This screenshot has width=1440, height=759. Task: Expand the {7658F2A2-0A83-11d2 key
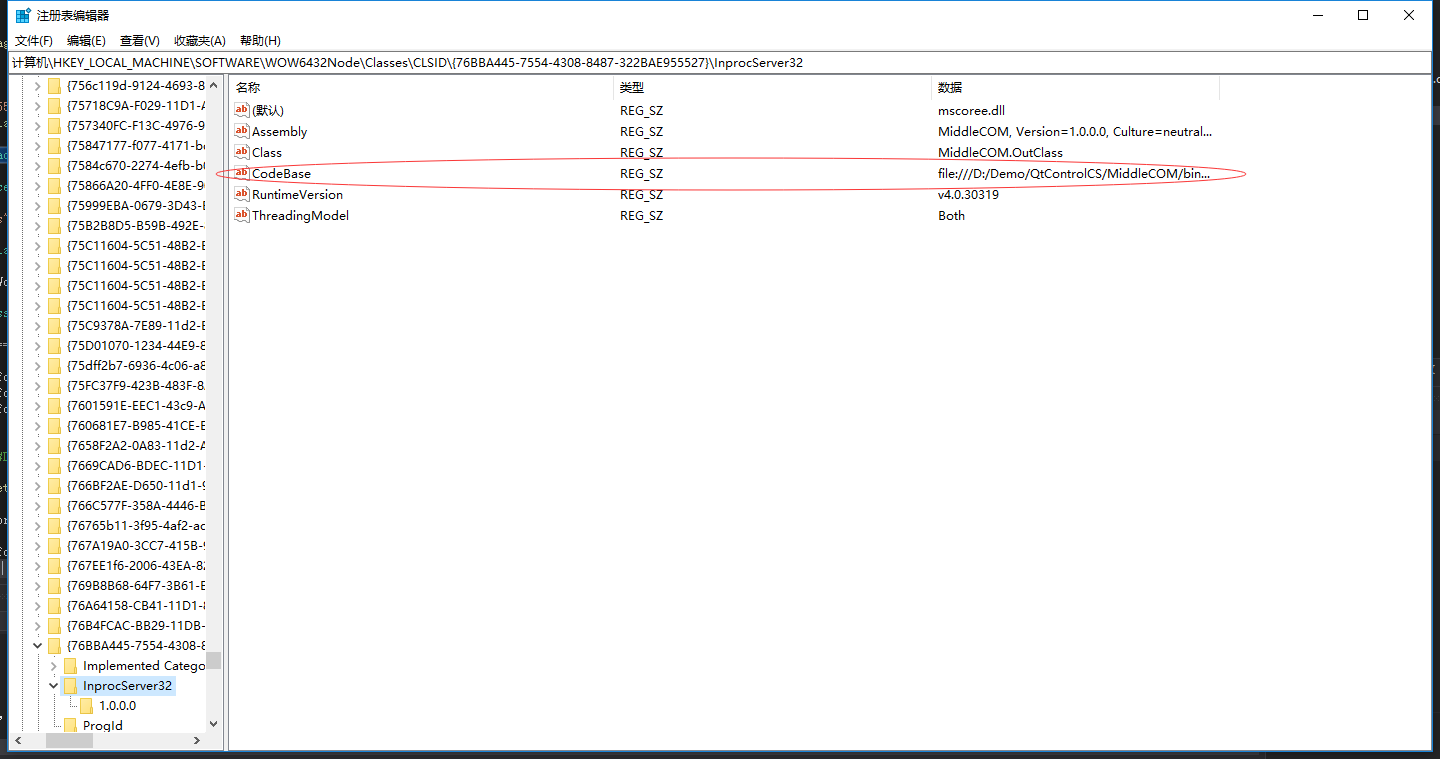coord(38,445)
